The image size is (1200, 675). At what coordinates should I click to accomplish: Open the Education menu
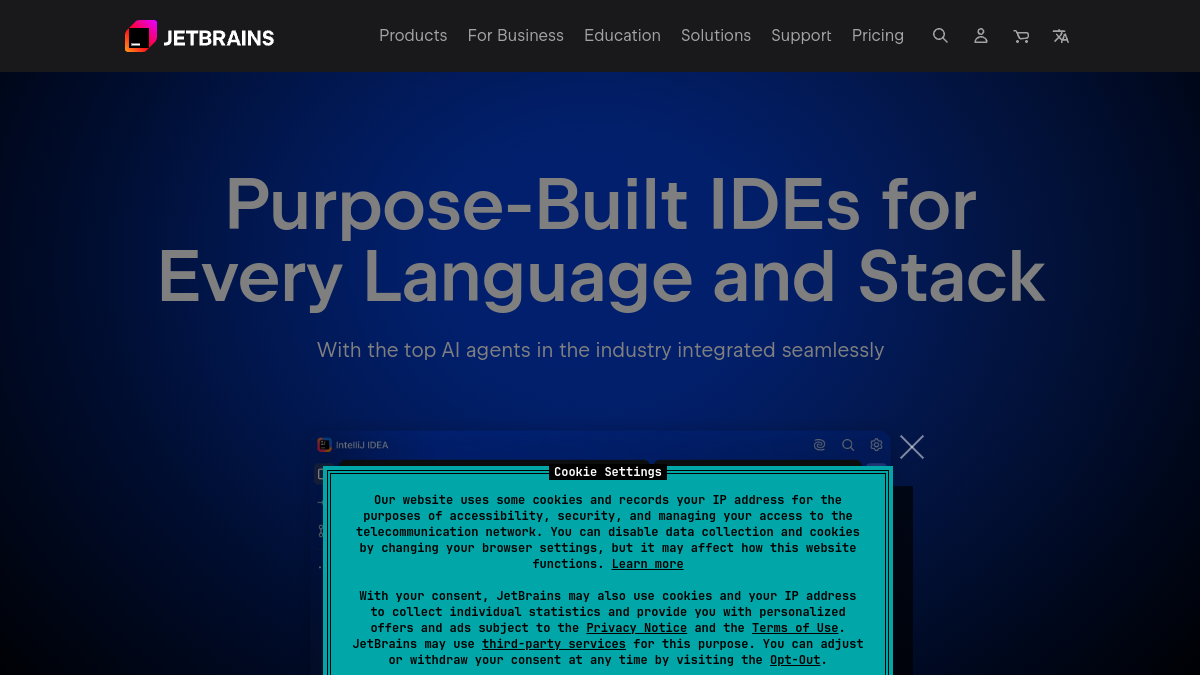(x=622, y=36)
